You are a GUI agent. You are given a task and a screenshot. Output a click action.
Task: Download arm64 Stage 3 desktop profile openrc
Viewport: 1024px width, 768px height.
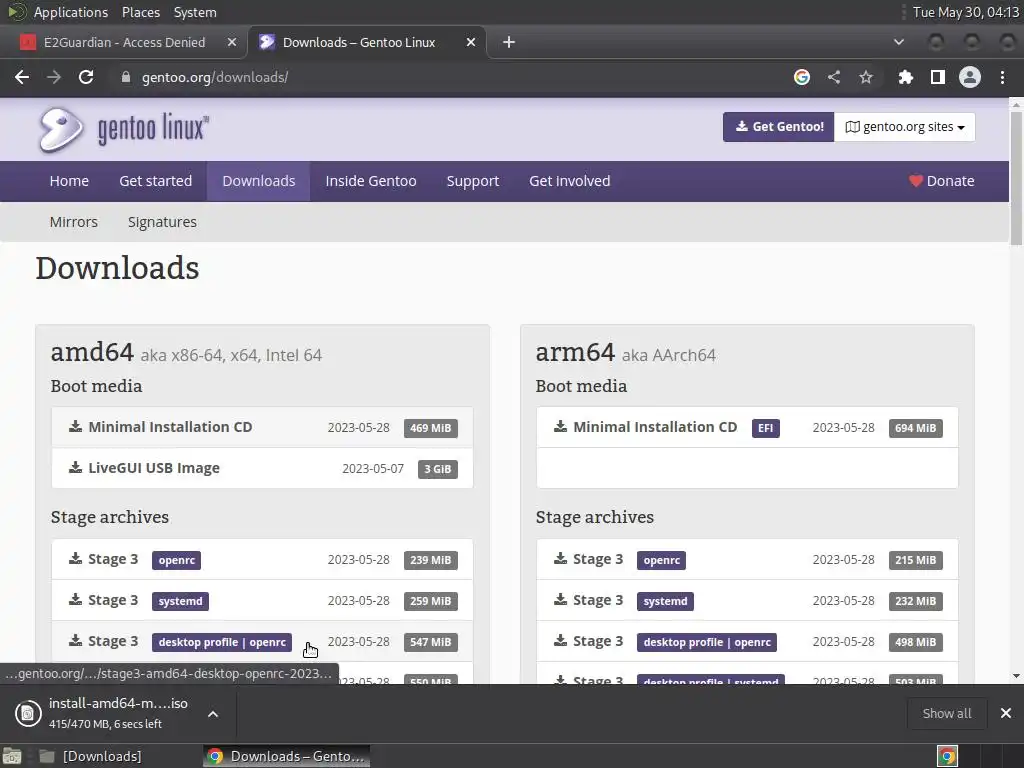[747, 641]
